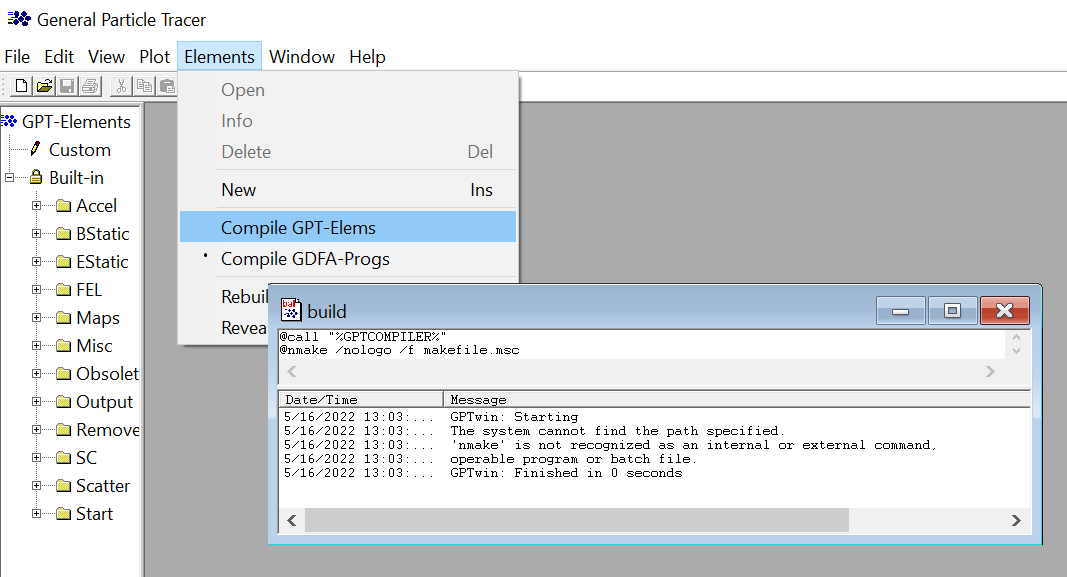
Task: Click the Maps folder icon
Action: (63, 317)
